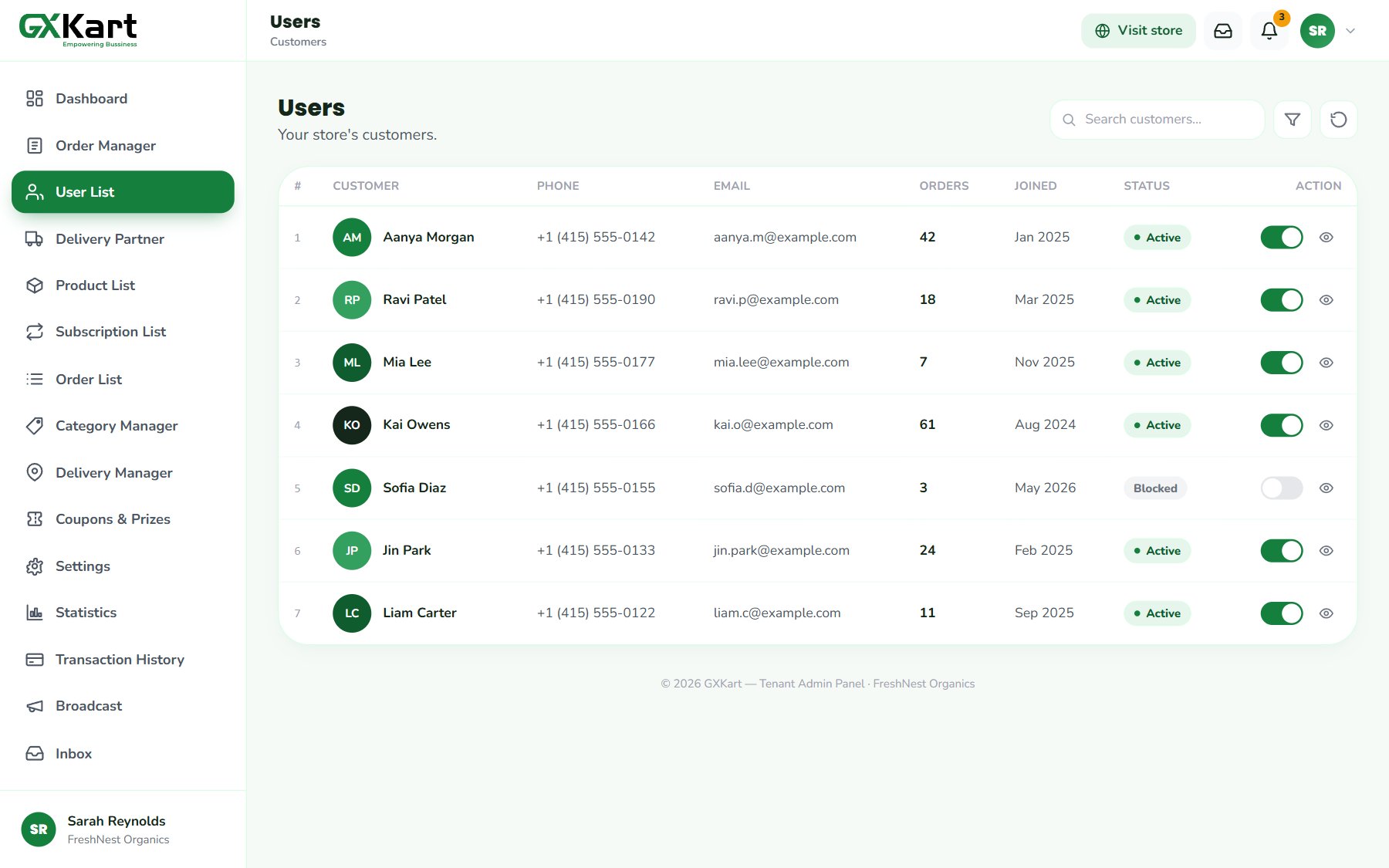The height and width of the screenshot is (868, 1389).
Task: Click Liam Carter's LC avatar
Action: click(352, 613)
